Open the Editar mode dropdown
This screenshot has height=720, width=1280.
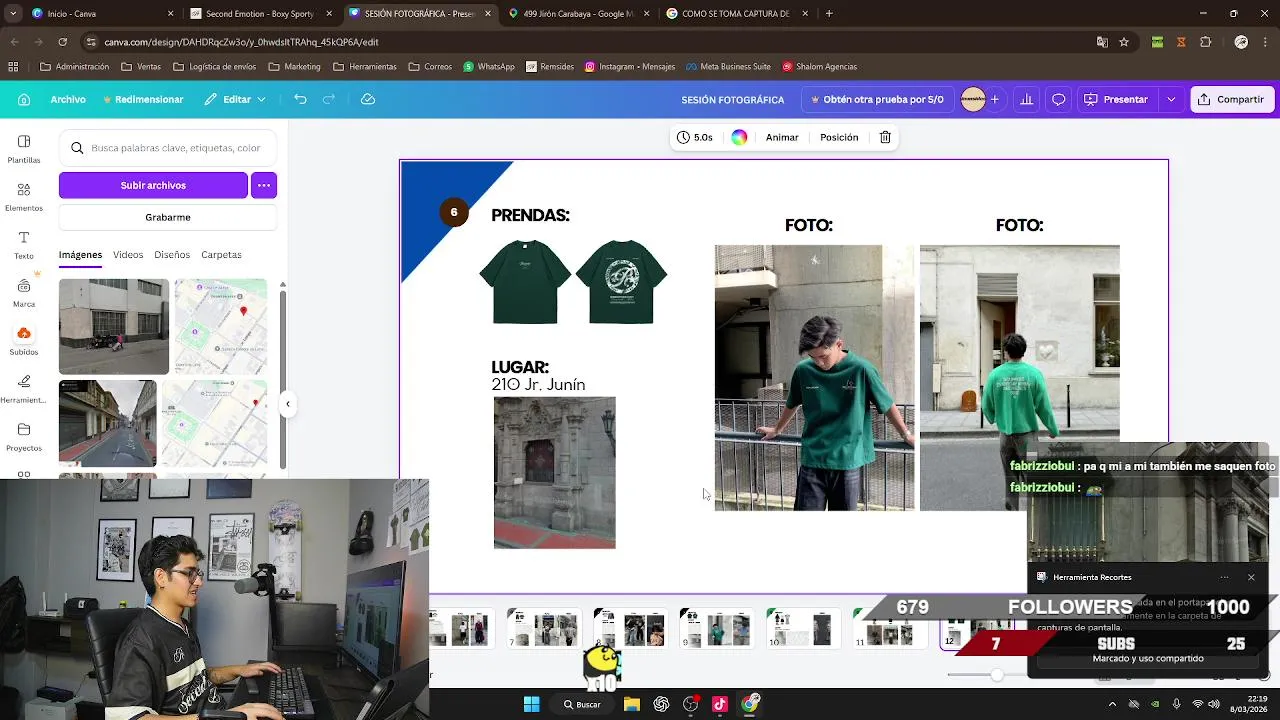coord(236,99)
